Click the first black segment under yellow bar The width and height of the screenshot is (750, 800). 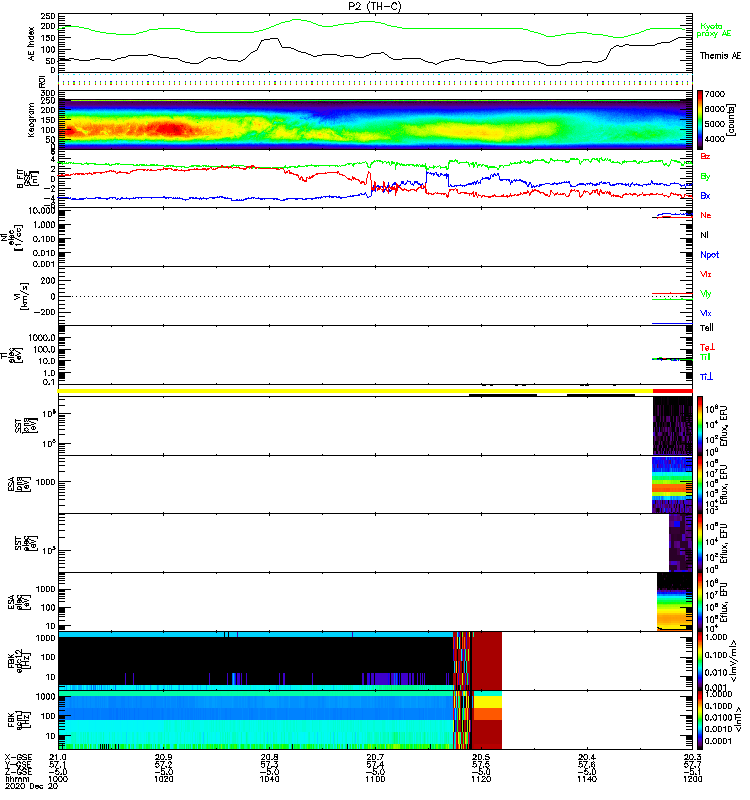coord(503,395)
